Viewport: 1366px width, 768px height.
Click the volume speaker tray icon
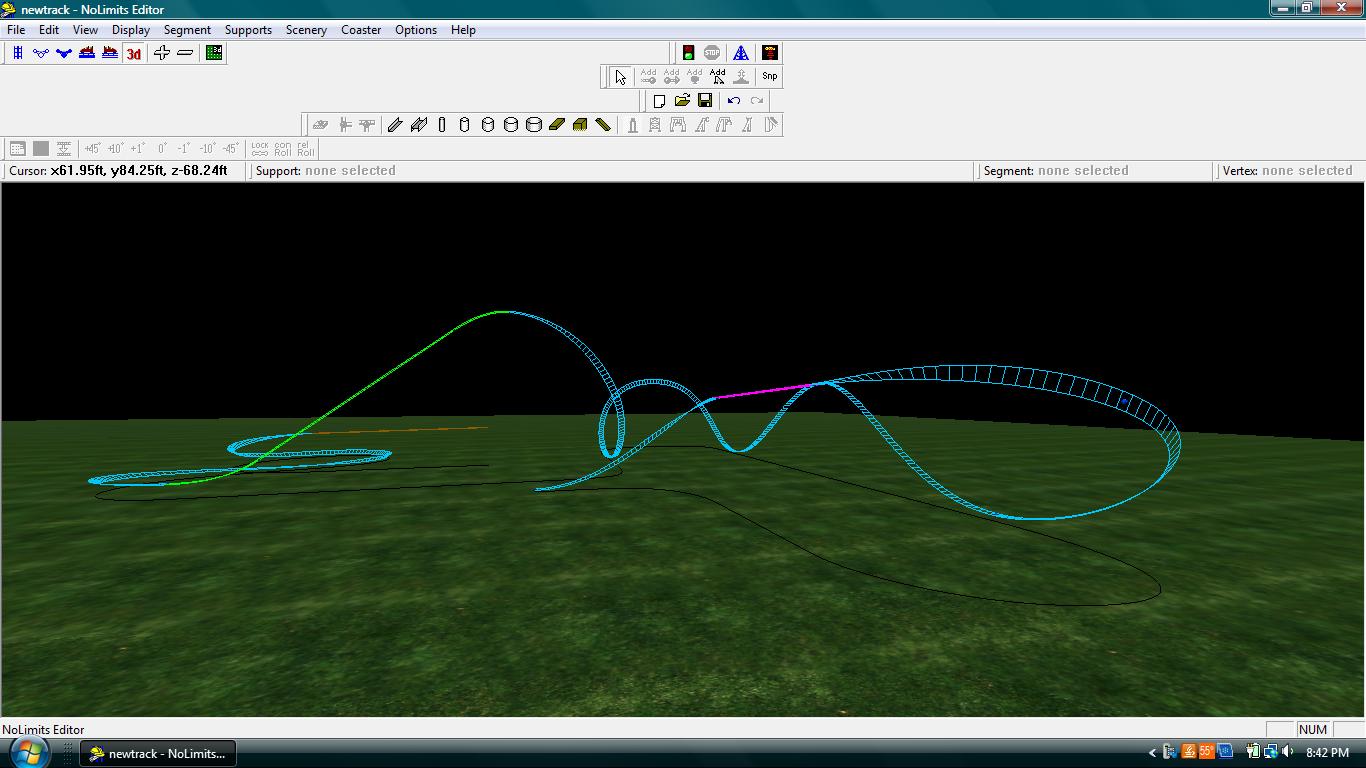pos(1288,752)
